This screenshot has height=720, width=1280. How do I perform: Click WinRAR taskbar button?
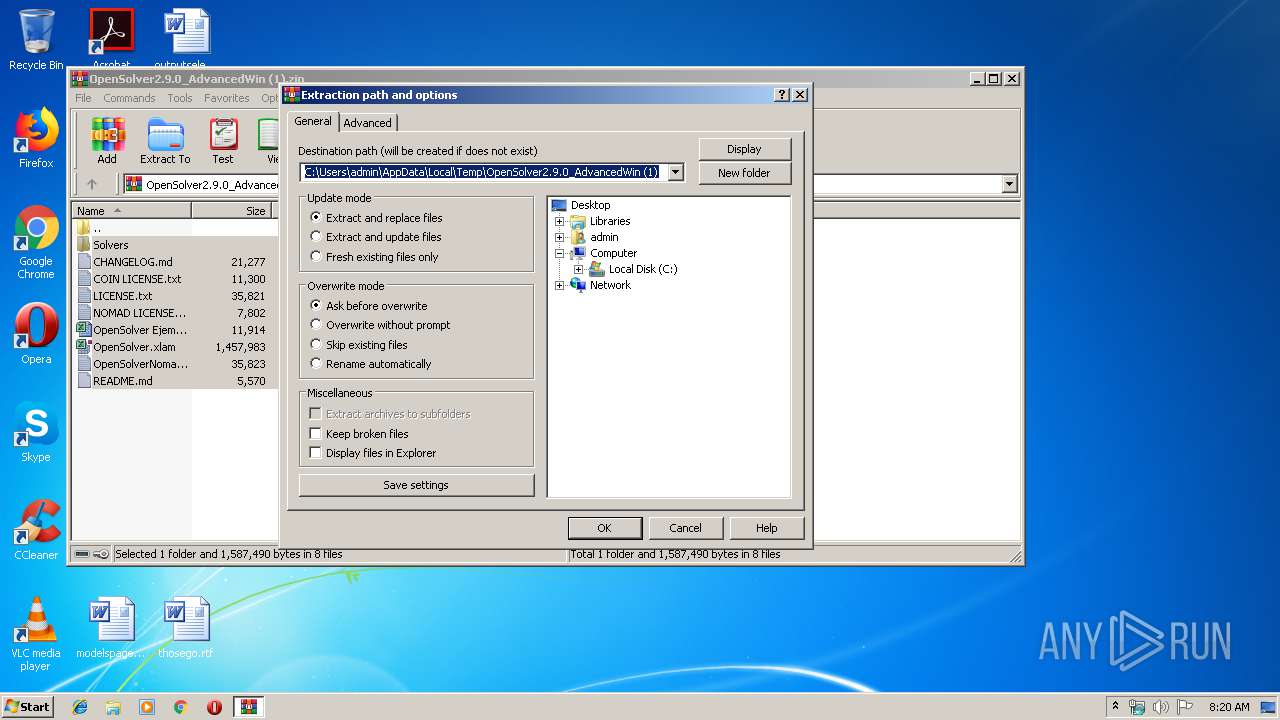249,707
